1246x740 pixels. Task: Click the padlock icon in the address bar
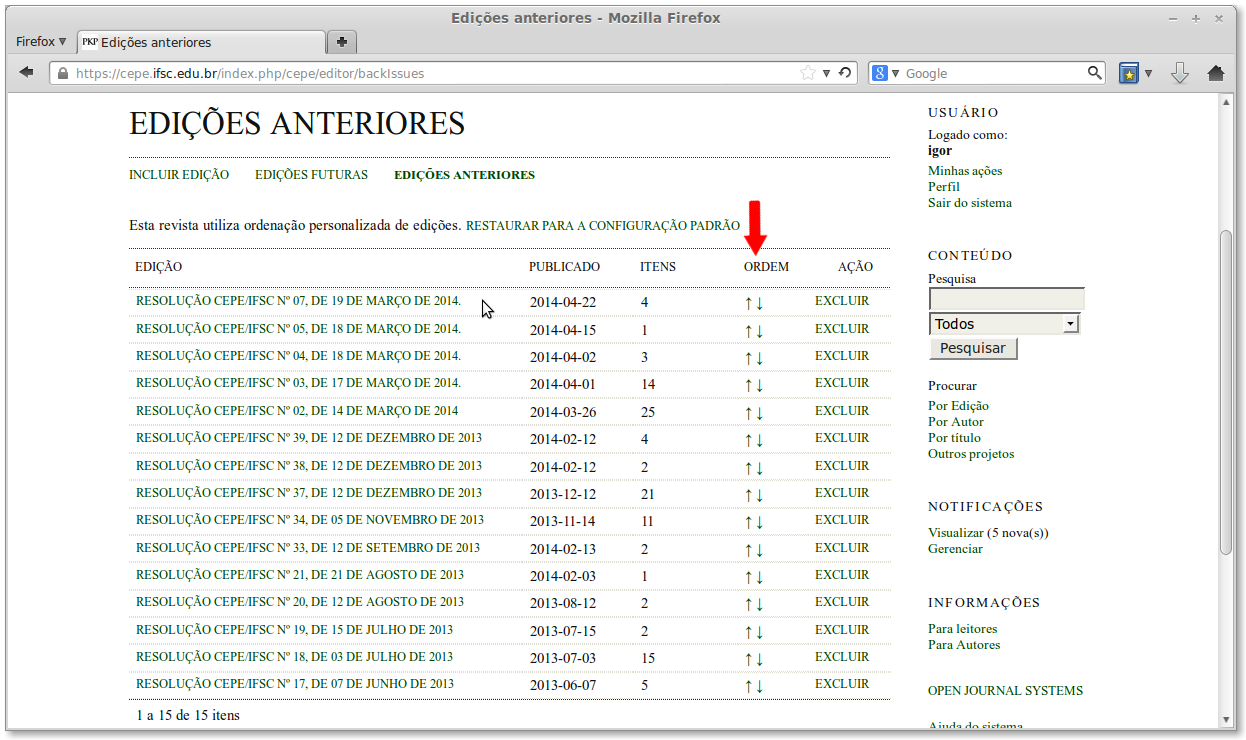62,72
